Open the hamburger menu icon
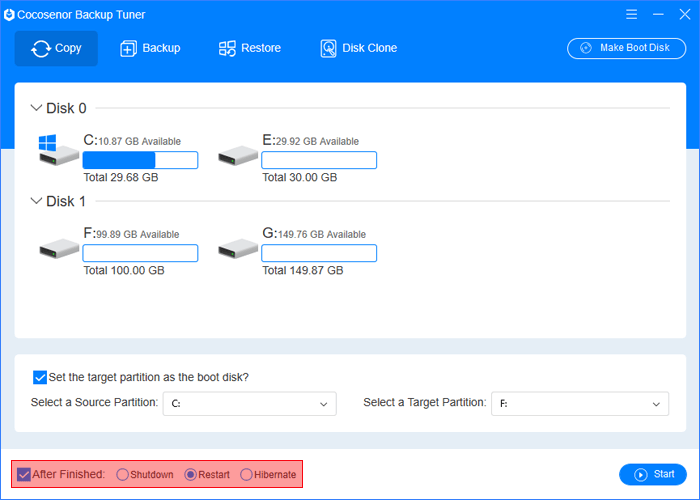The image size is (700, 500). pos(631,14)
